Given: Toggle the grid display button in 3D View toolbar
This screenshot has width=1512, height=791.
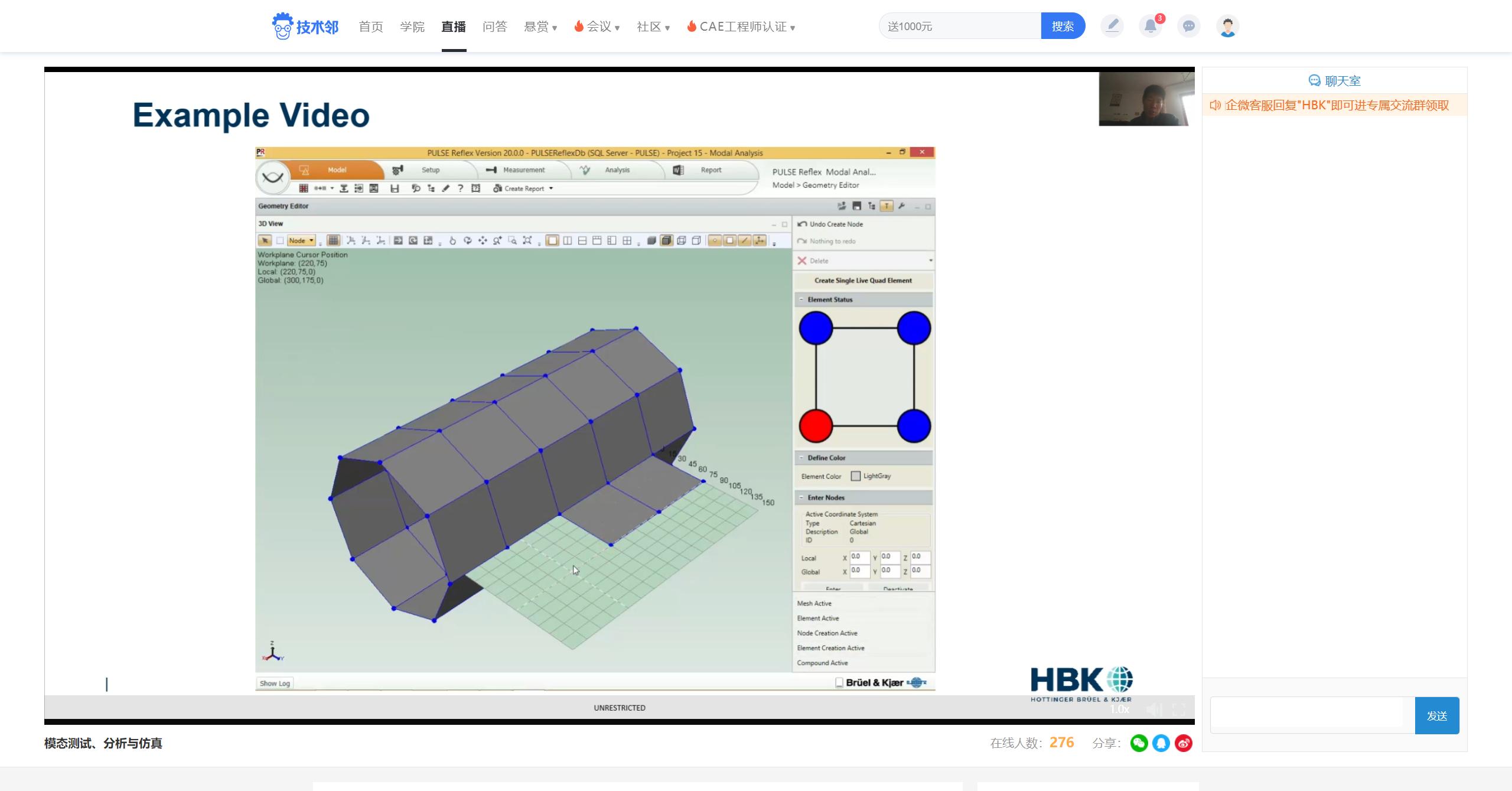Looking at the screenshot, I should (x=334, y=240).
